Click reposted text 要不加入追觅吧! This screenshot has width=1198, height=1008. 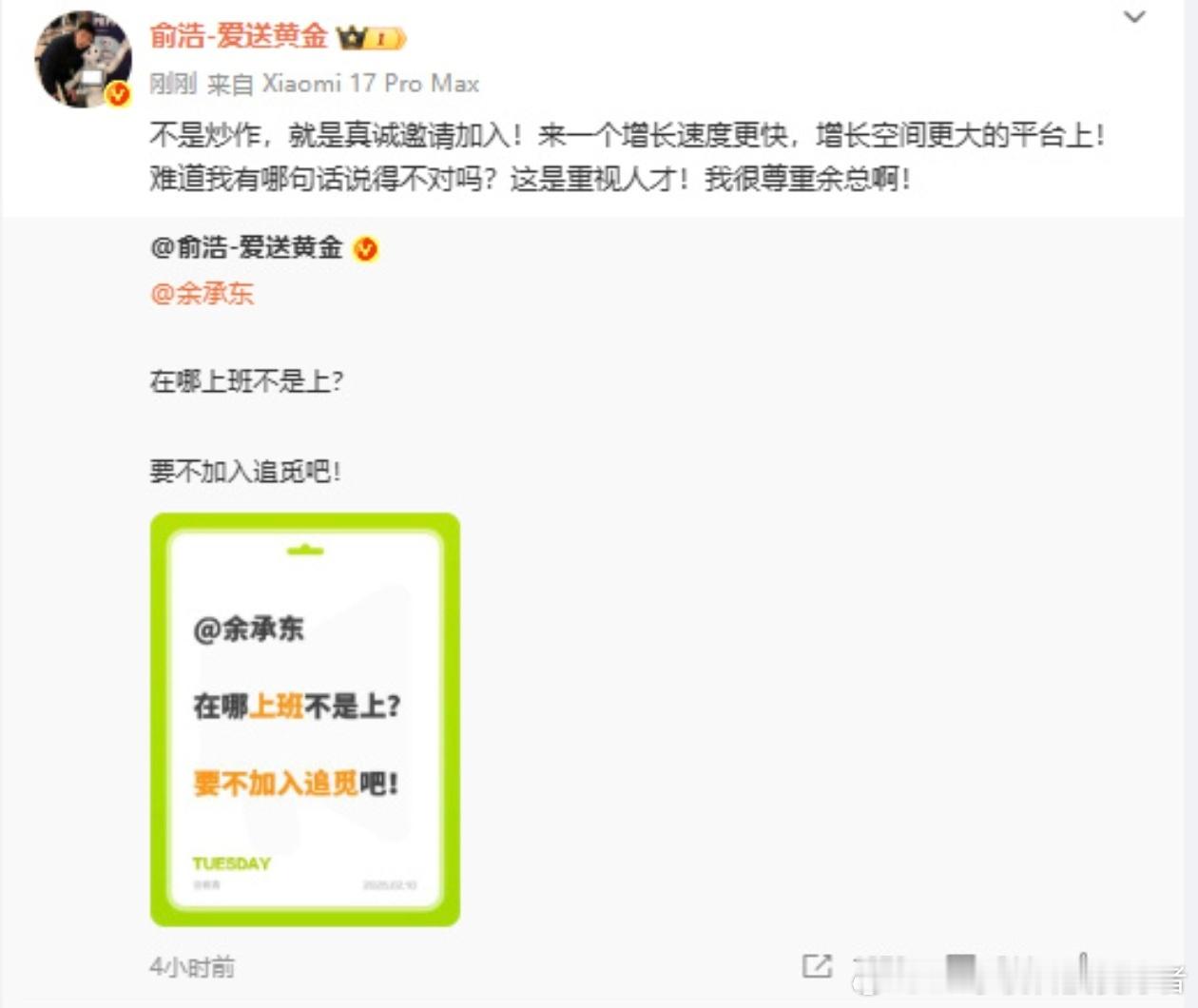click(x=245, y=471)
